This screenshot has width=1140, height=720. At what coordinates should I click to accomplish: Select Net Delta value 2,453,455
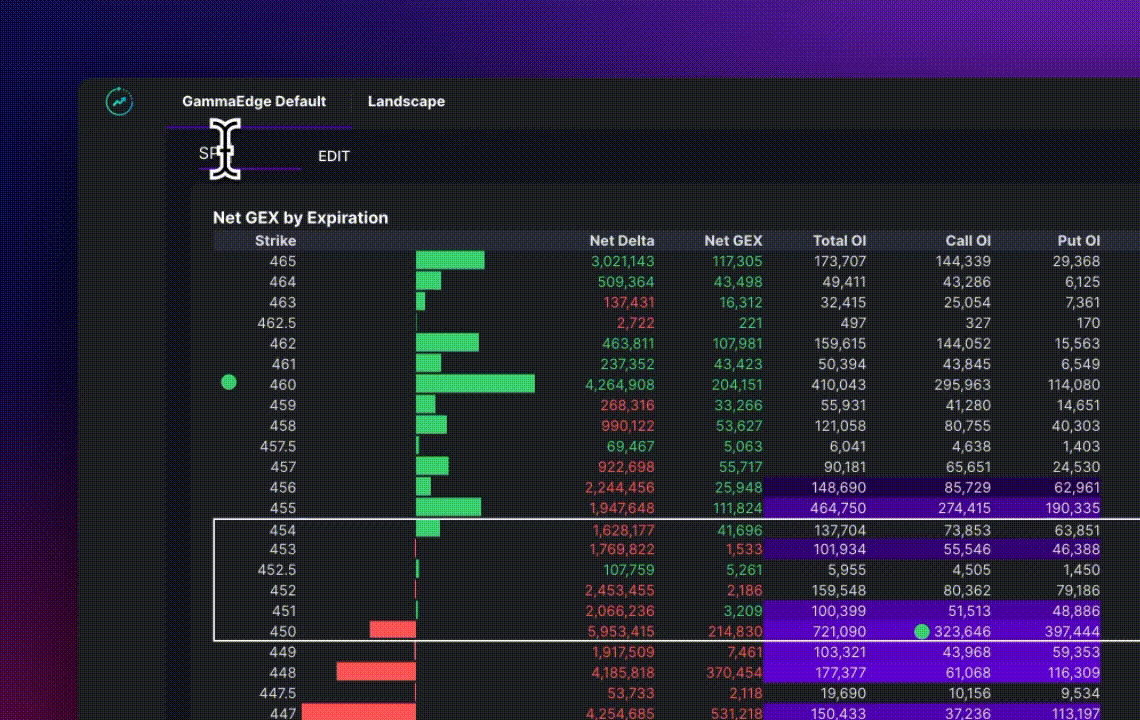pyautogui.click(x=619, y=591)
